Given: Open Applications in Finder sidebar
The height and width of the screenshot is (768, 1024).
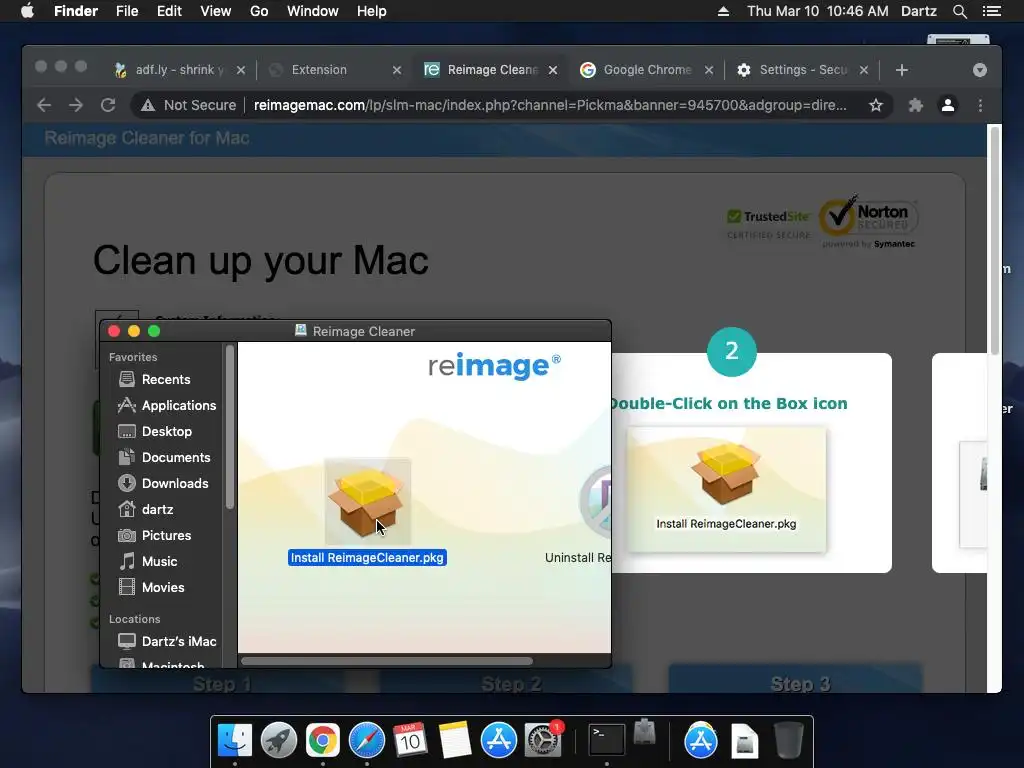Looking at the screenshot, I should coord(167,406).
